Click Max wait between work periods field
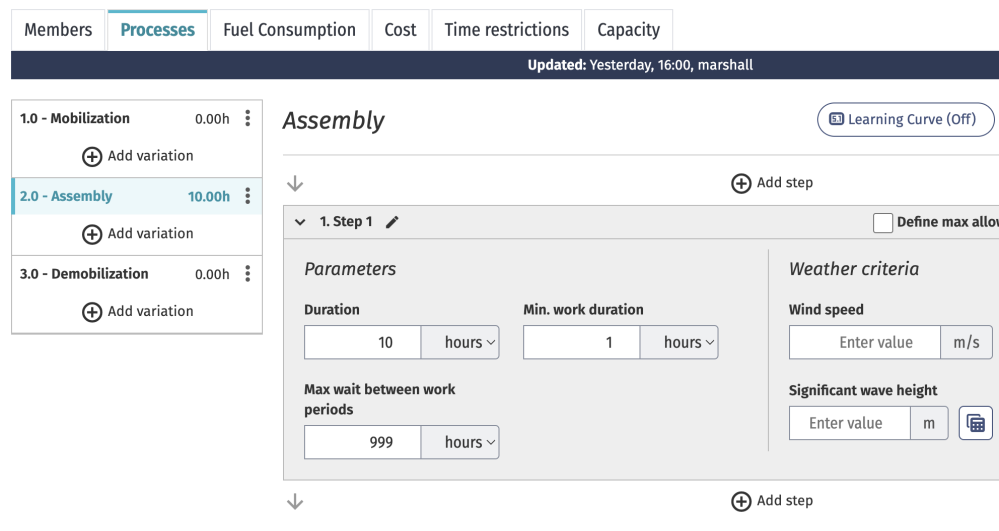Image resolution: width=999 pixels, height=531 pixels. click(363, 442)
